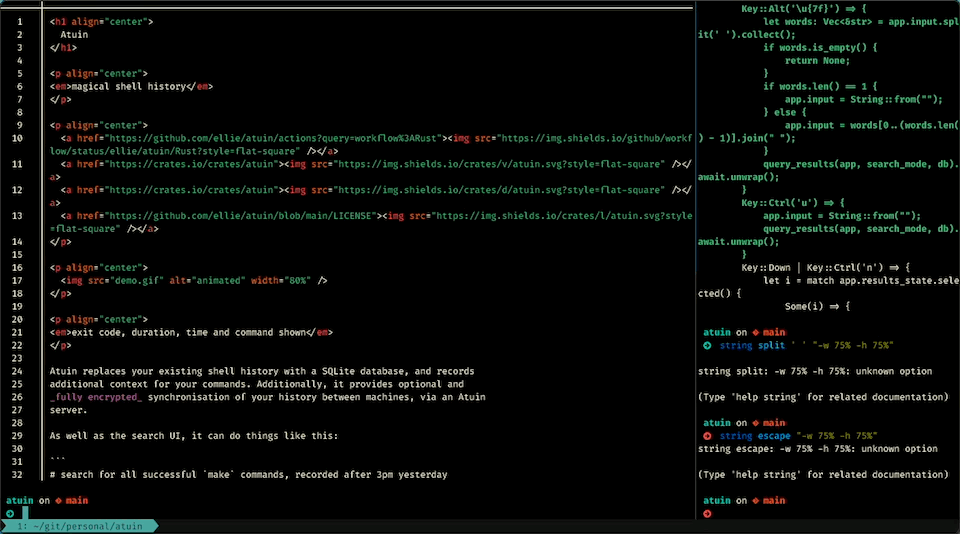Click the teal prompt arrow before "string split"
This screenshot has height=534, width=960.
(x=707, y=344)
